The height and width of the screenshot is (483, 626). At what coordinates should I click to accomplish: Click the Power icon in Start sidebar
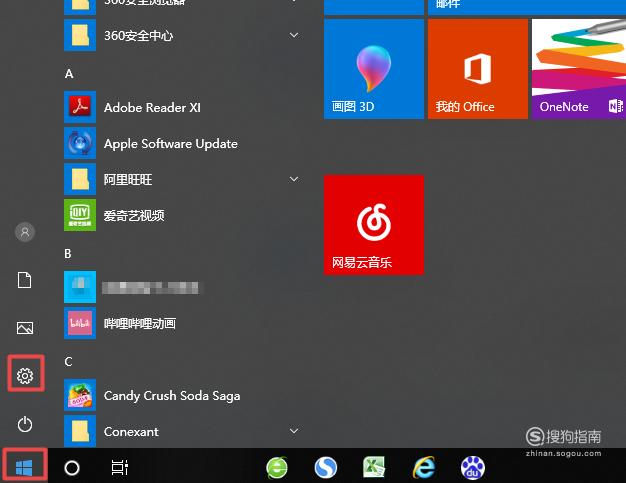[25, 424]
